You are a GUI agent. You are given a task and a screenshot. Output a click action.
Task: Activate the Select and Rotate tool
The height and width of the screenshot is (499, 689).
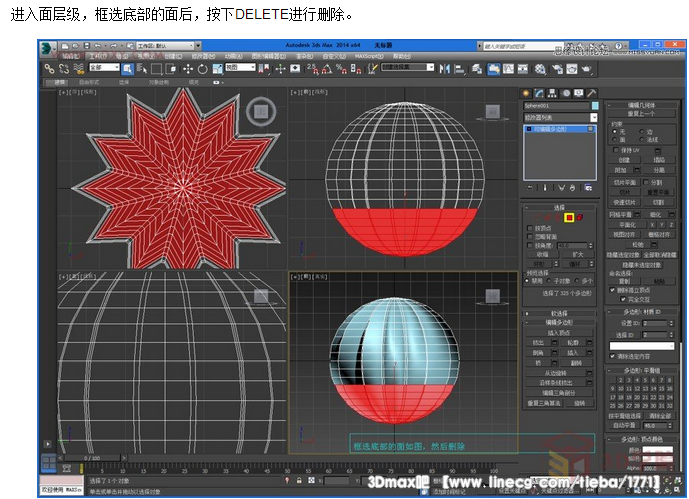203,69
